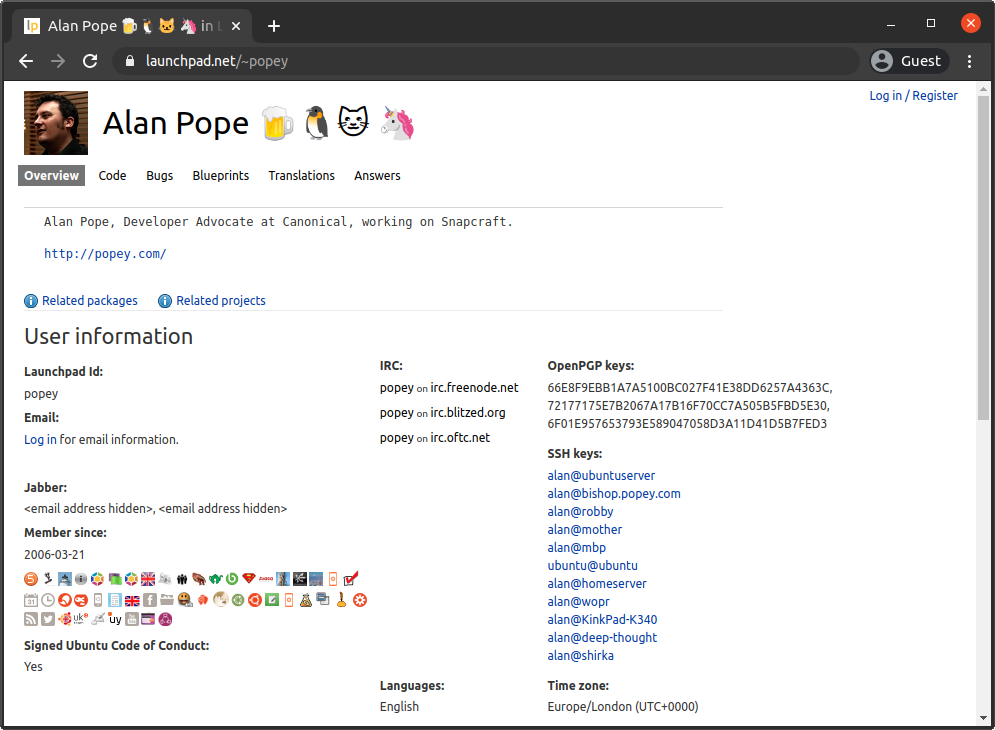Click the text 'irc.freenode.net'
The height and width of the screenshot is (730, 995).
pos(474,388)
